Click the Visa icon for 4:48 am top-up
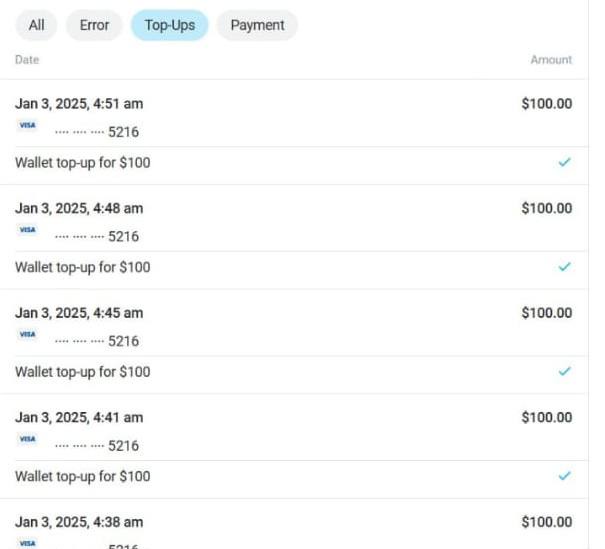The height and width of the screenshot is (549, 605). click(x=27, y=230)
